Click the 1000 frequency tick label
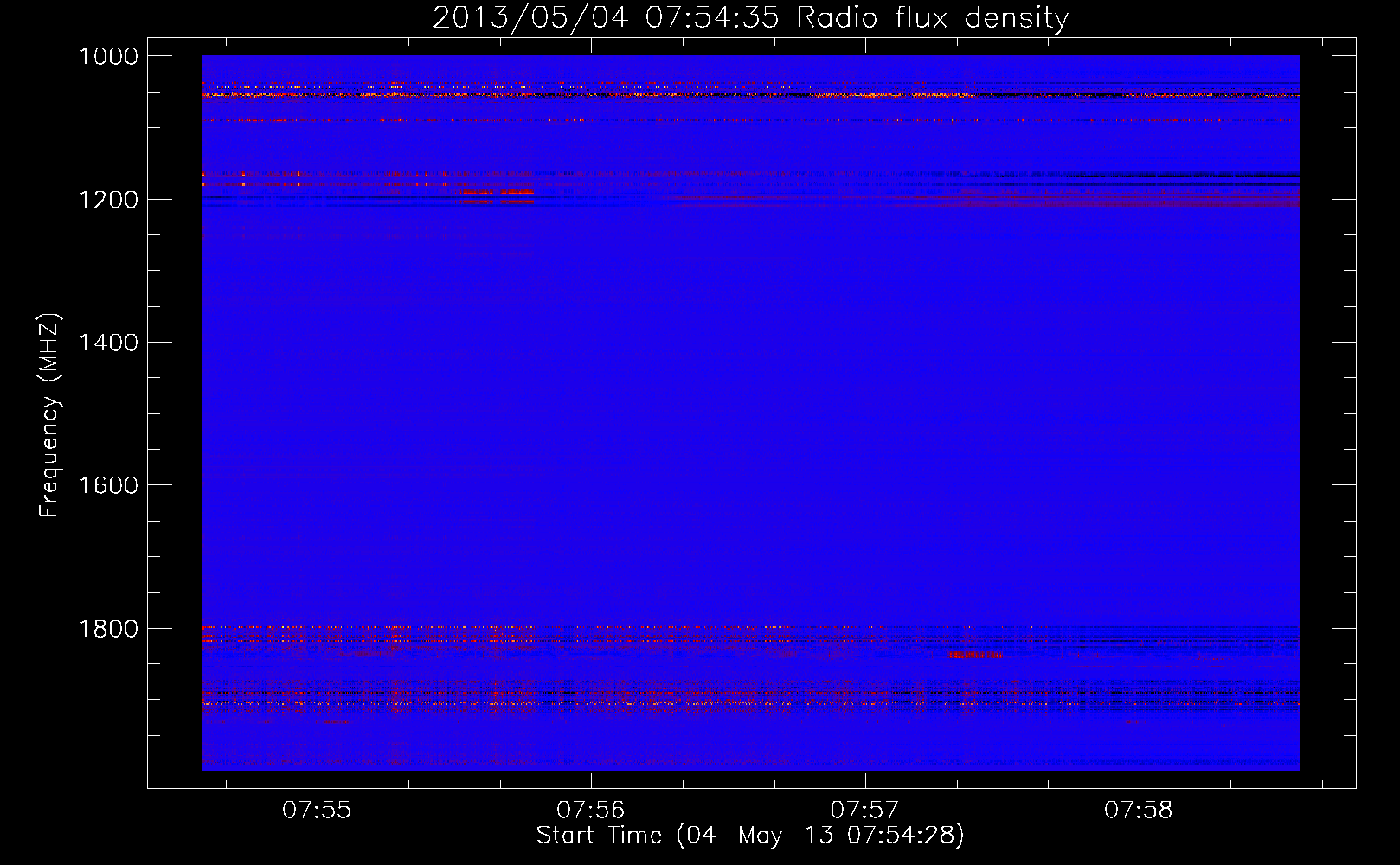This screenshot has height=865, width=1400. 108,56
